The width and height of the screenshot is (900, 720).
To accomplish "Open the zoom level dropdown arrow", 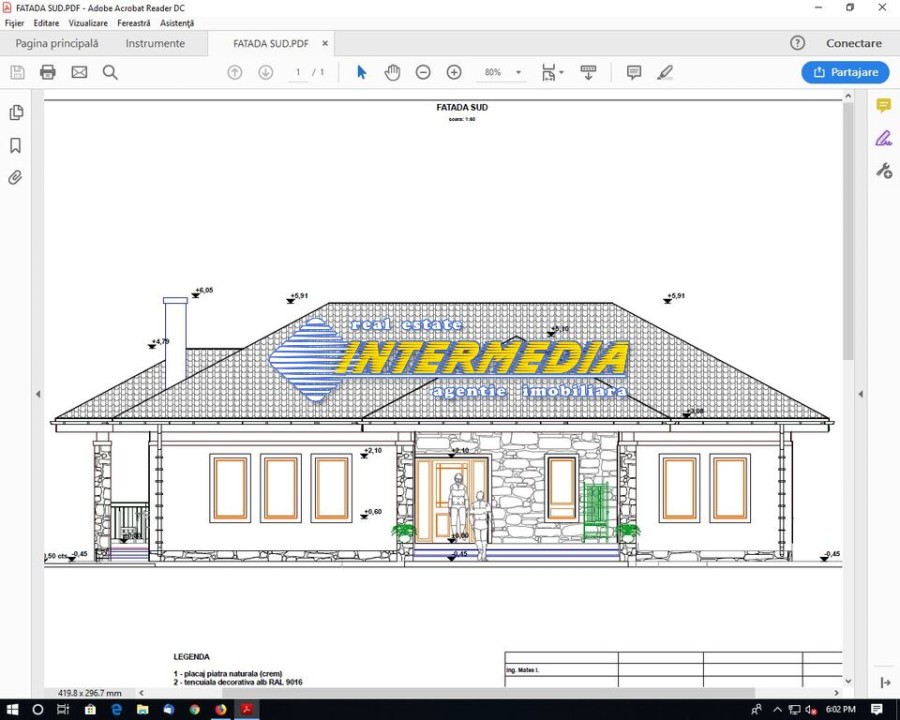I will point(518,72).
